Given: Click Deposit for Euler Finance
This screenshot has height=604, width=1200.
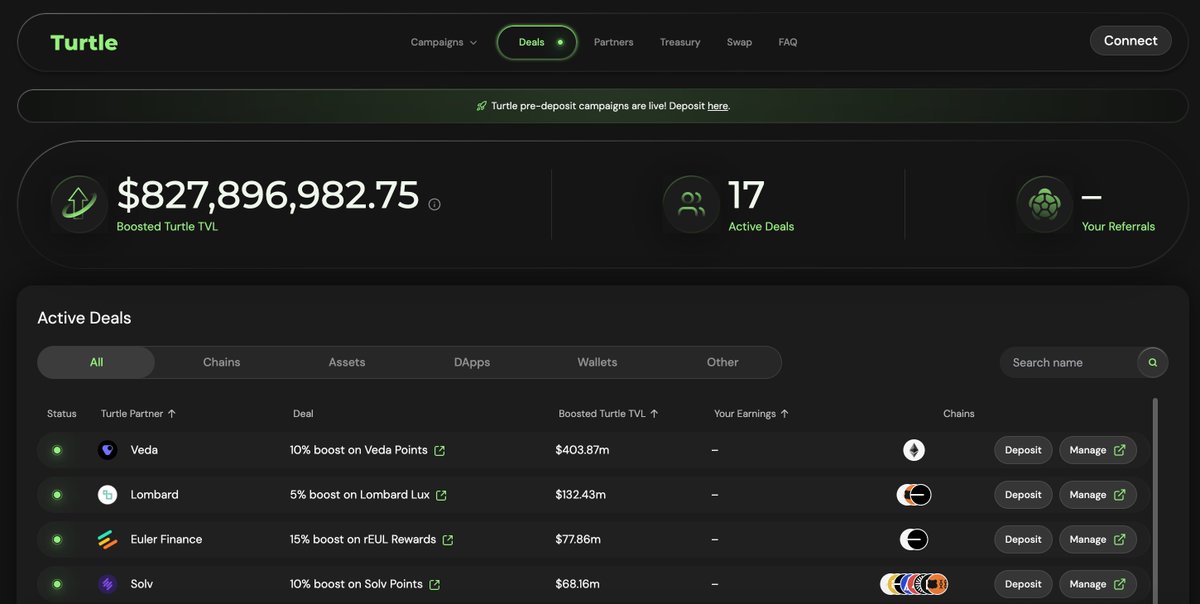Looking at the screenshot, I should pyautogui.click(x=1023, y=539).
